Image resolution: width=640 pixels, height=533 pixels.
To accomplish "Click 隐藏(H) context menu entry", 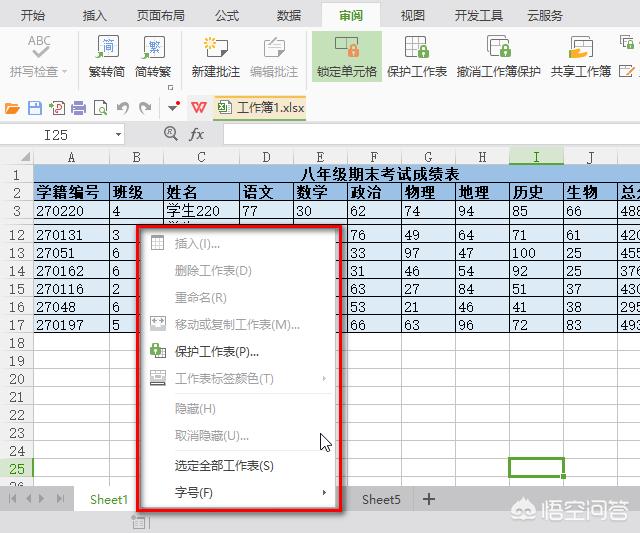I will coord(240,409).
